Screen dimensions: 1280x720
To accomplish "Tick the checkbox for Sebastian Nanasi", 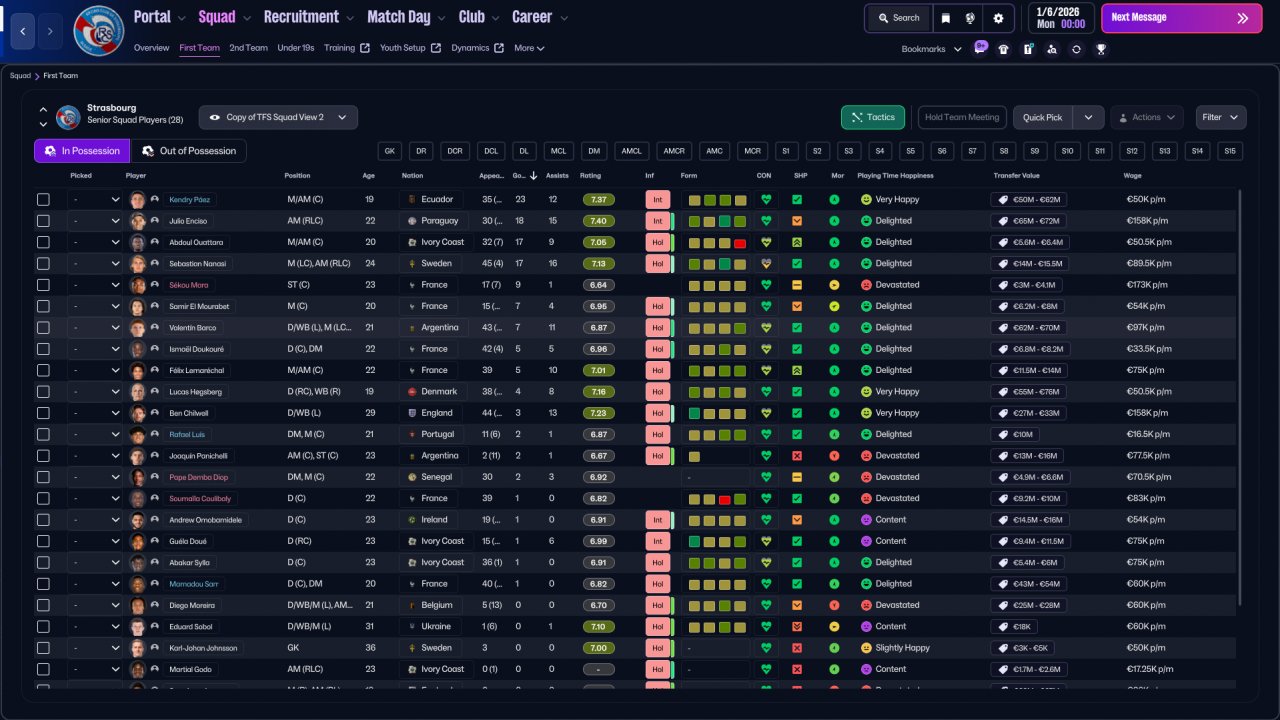I will [x=43, y=264].
